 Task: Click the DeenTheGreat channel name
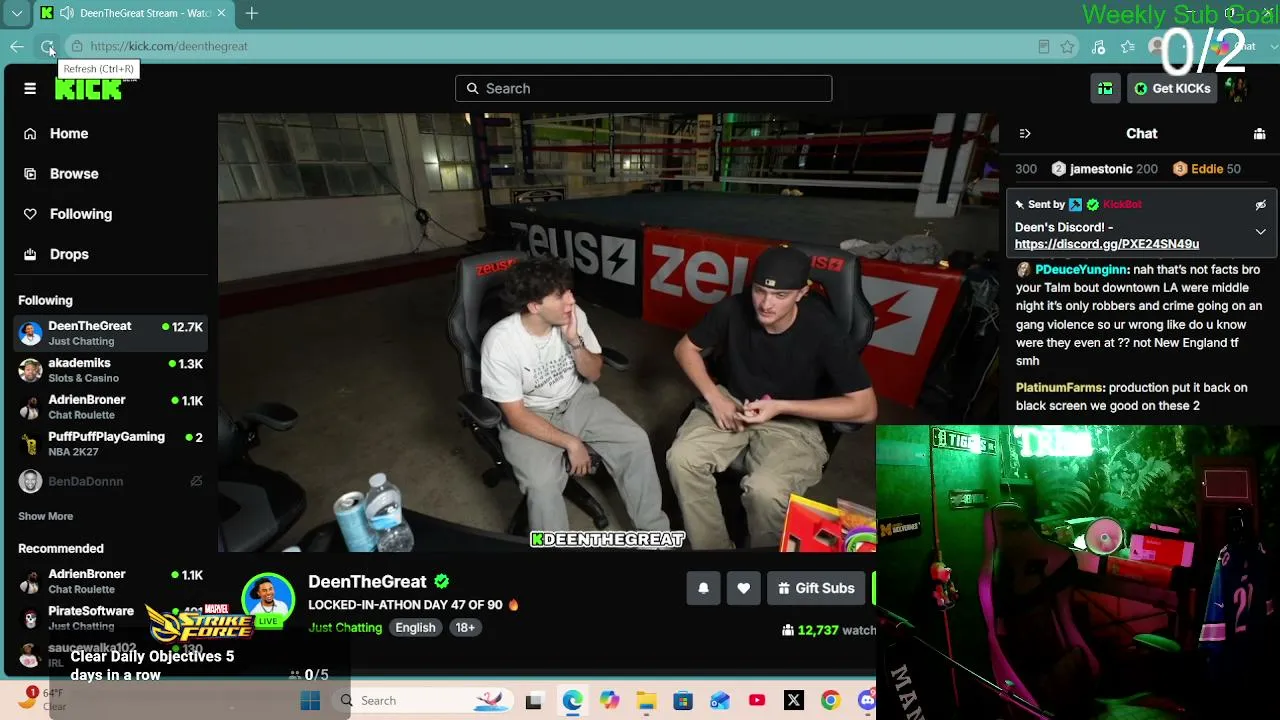pyautogui.click(x=367, y=581)
